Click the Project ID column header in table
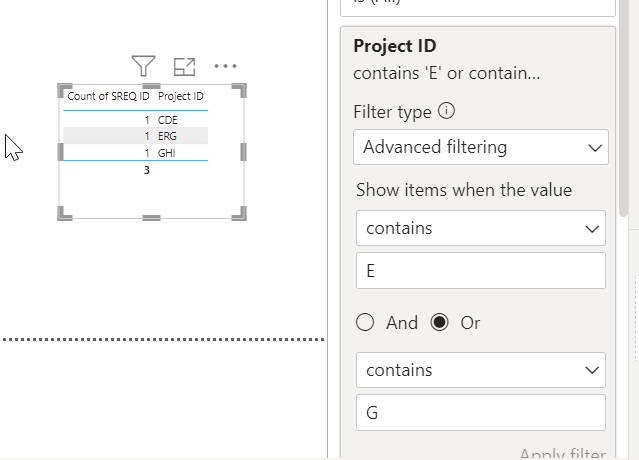 pyautogui.click(x=181, y=96)
